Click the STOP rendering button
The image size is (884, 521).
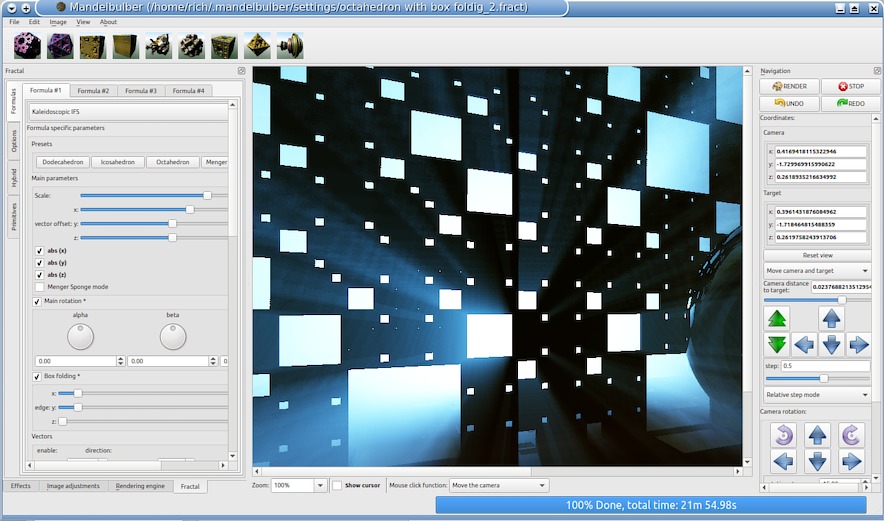click(x=851, y=86)
